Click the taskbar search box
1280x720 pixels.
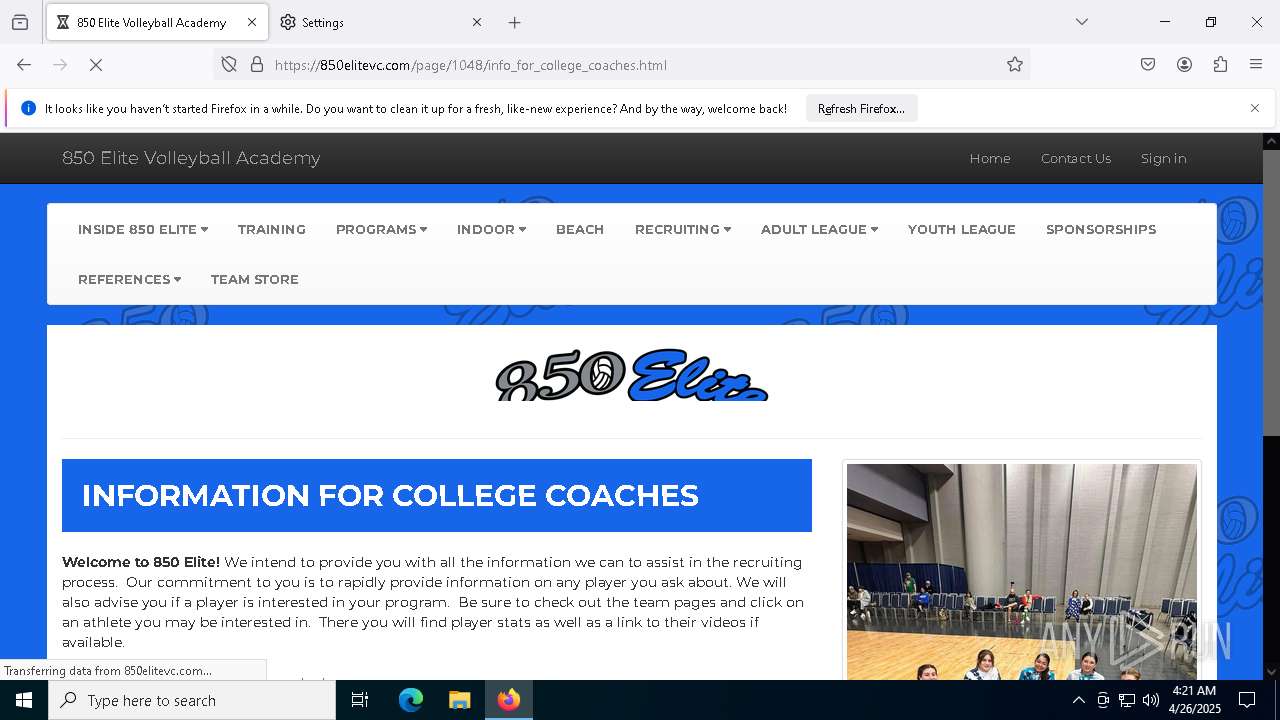click(192, 700)
